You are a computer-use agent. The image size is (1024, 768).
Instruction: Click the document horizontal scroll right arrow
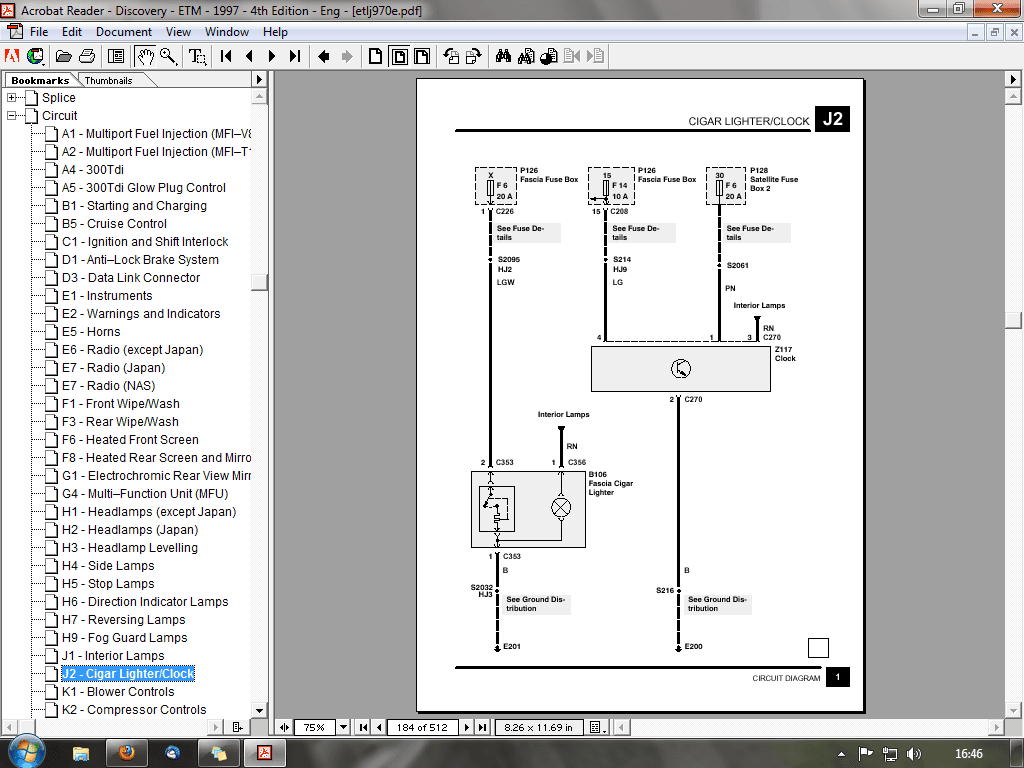(997, 727)
